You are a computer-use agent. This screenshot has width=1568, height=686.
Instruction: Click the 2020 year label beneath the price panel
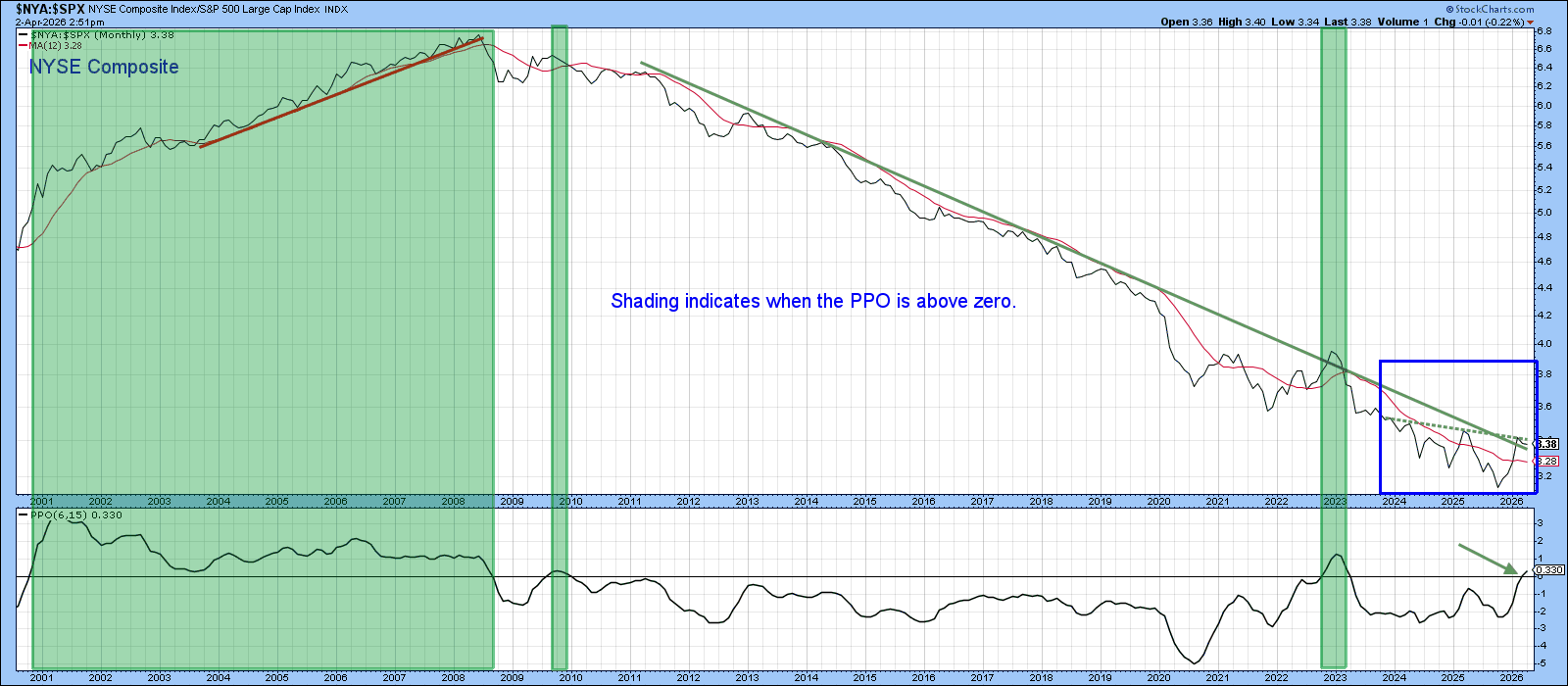(x=1158, y=501)
